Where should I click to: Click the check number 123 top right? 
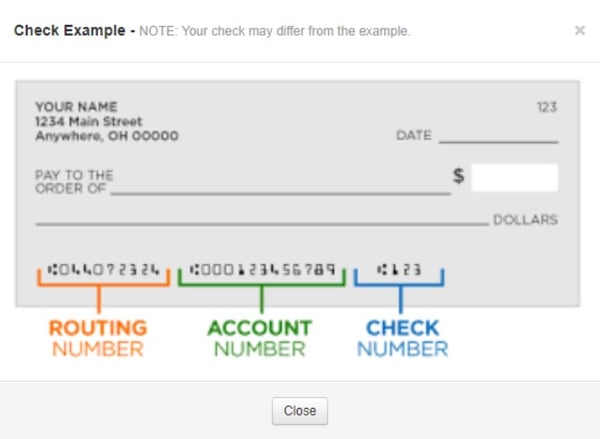[547, 107]
